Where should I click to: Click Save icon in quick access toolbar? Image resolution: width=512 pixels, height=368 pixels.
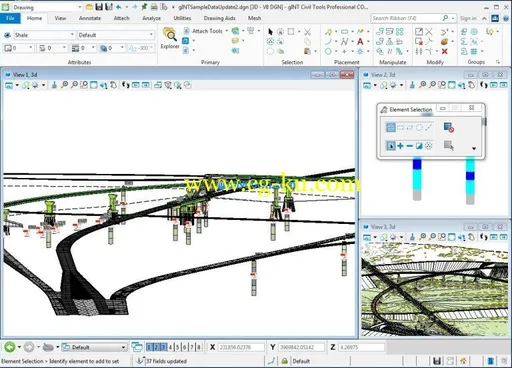99,7
